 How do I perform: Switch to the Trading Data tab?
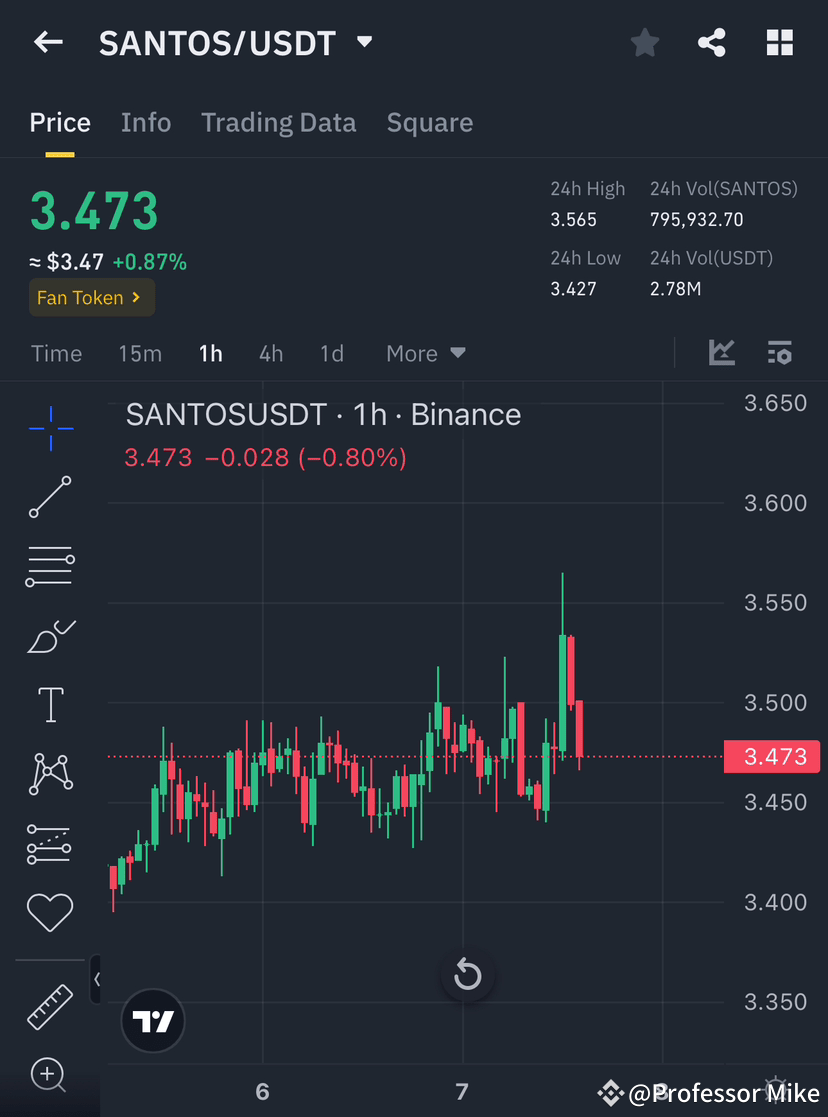point(279,122)
